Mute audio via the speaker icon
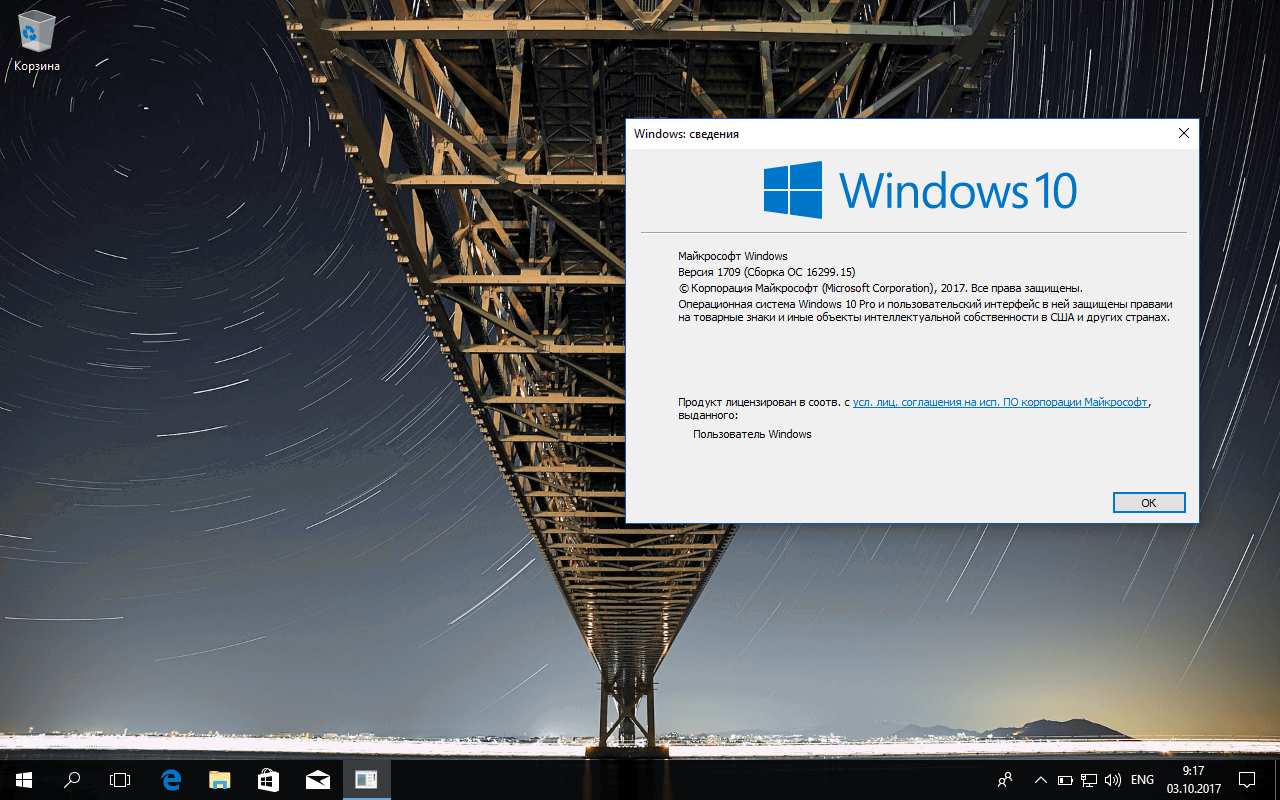The height and width of the screenshot is (800, 1280). 1113,780
